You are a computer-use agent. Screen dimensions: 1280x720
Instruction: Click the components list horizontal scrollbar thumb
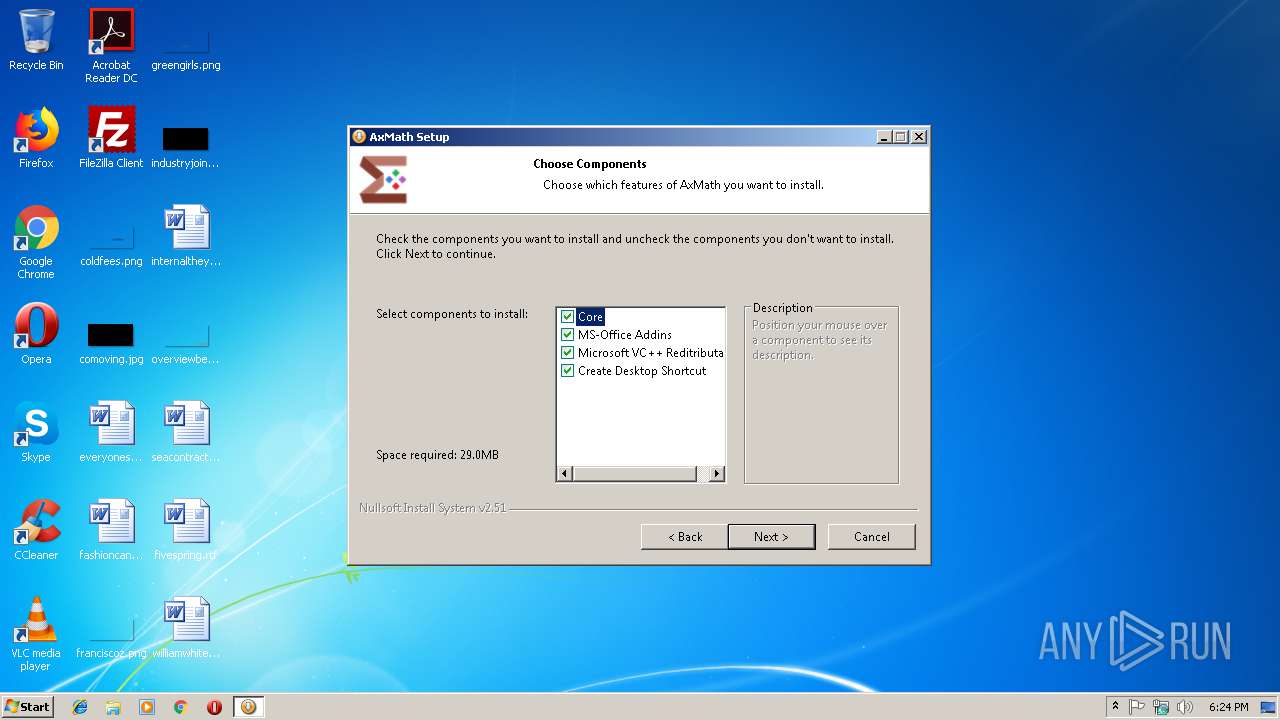pyautogui.click(x=635, y=474)
